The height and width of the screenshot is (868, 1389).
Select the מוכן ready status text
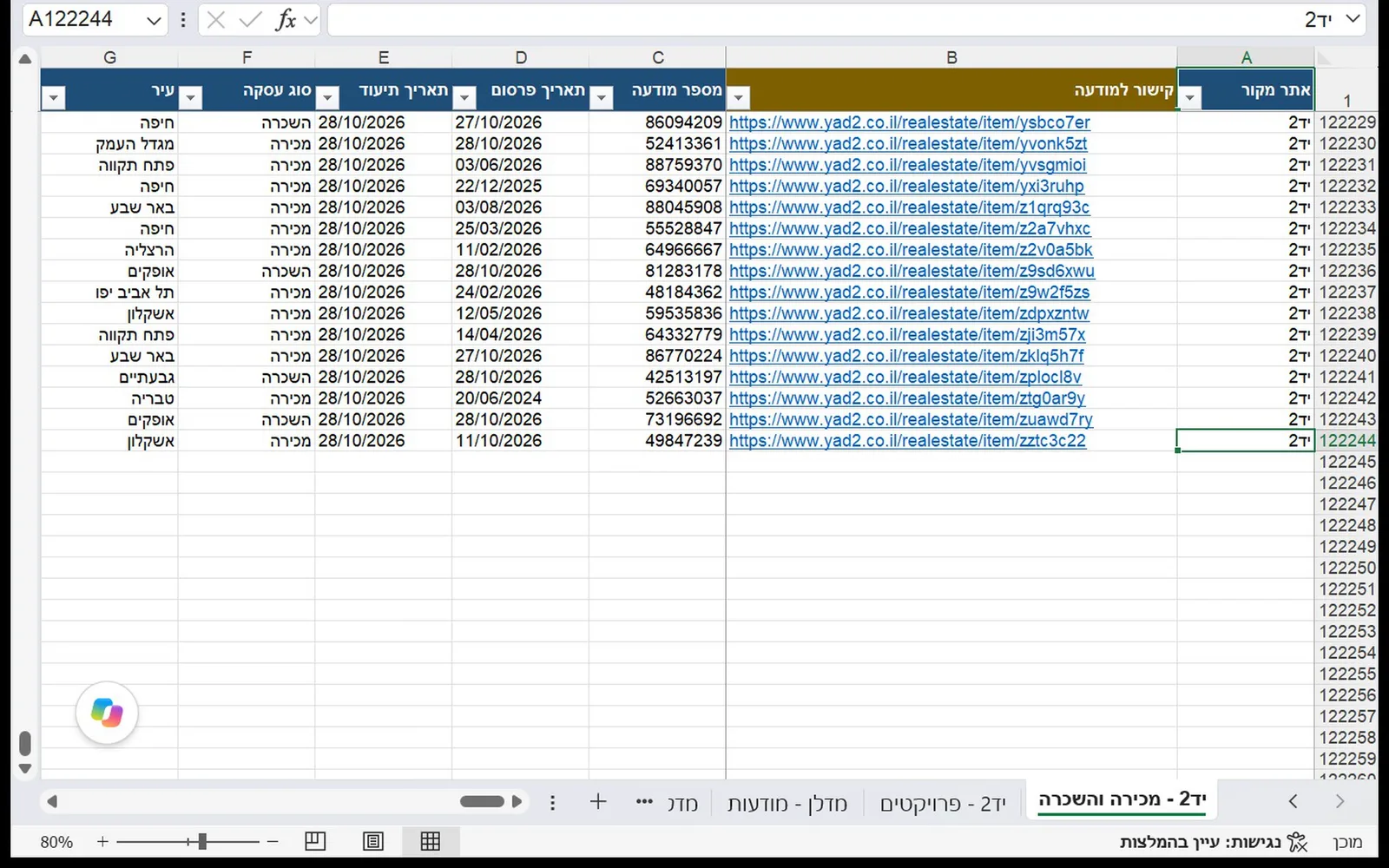point(1347,842)
